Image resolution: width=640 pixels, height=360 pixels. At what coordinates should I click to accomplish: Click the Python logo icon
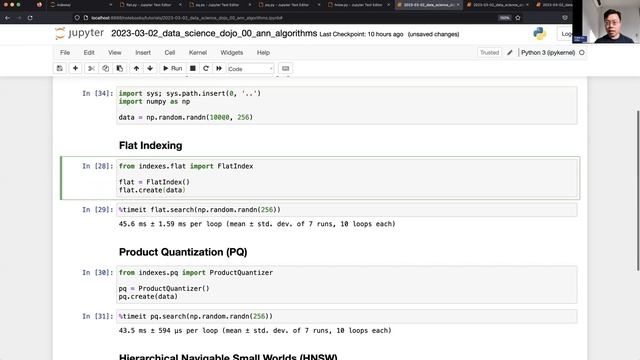pyautogui.click(x=540, y=33)
